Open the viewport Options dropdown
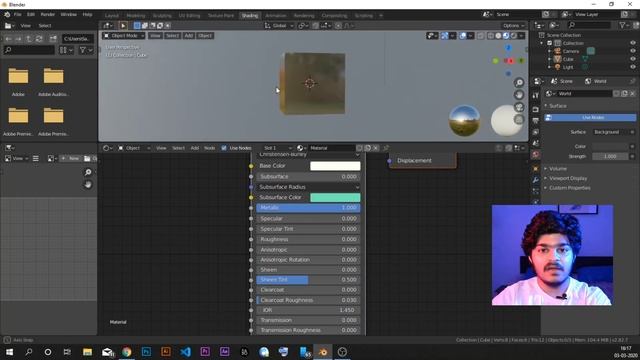Image resolution: width=640 pixels, height=360 pixels. click(513, 25)
